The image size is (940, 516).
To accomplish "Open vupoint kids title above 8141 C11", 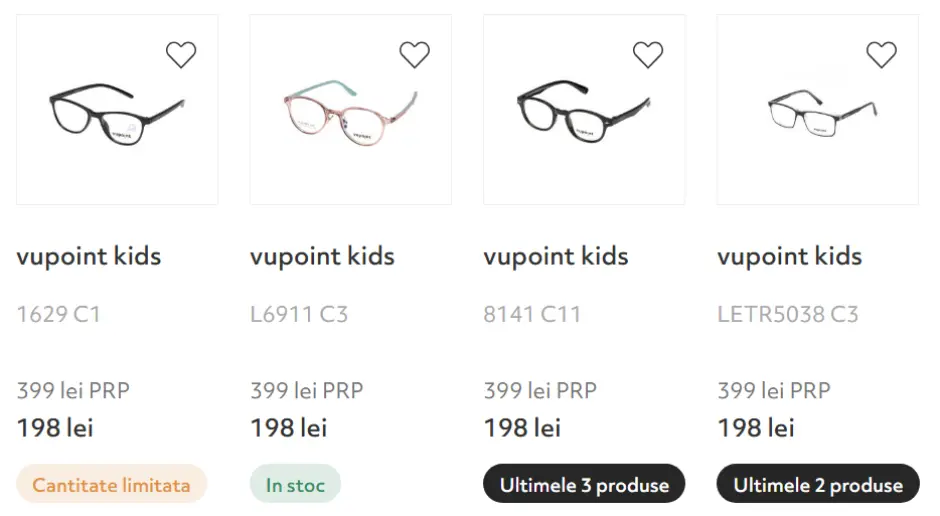I will [556, 256].
